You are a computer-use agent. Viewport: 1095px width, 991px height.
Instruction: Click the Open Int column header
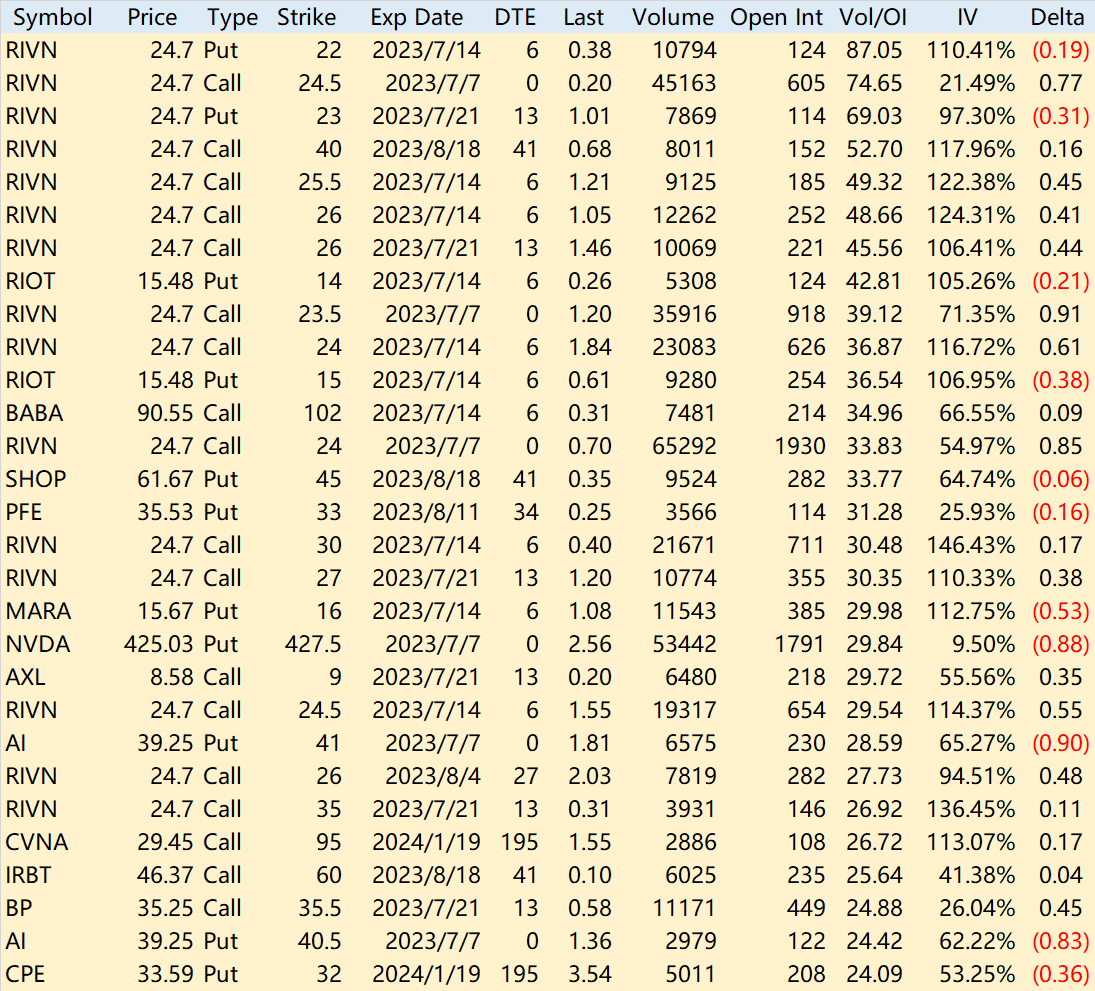(777, 17)
